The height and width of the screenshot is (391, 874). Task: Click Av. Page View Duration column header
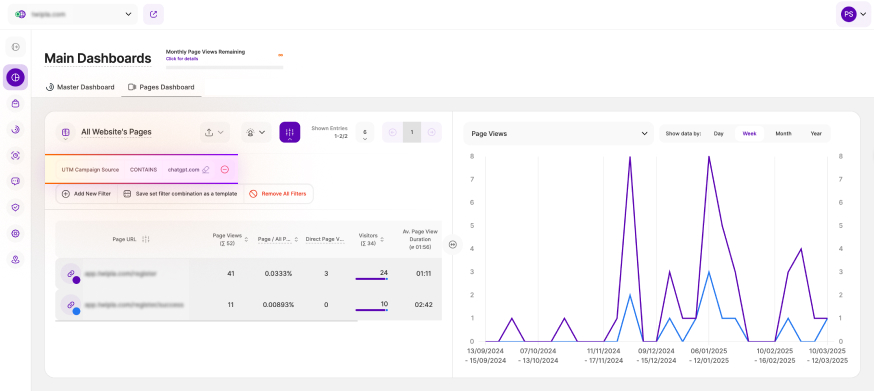coord(420,239)
